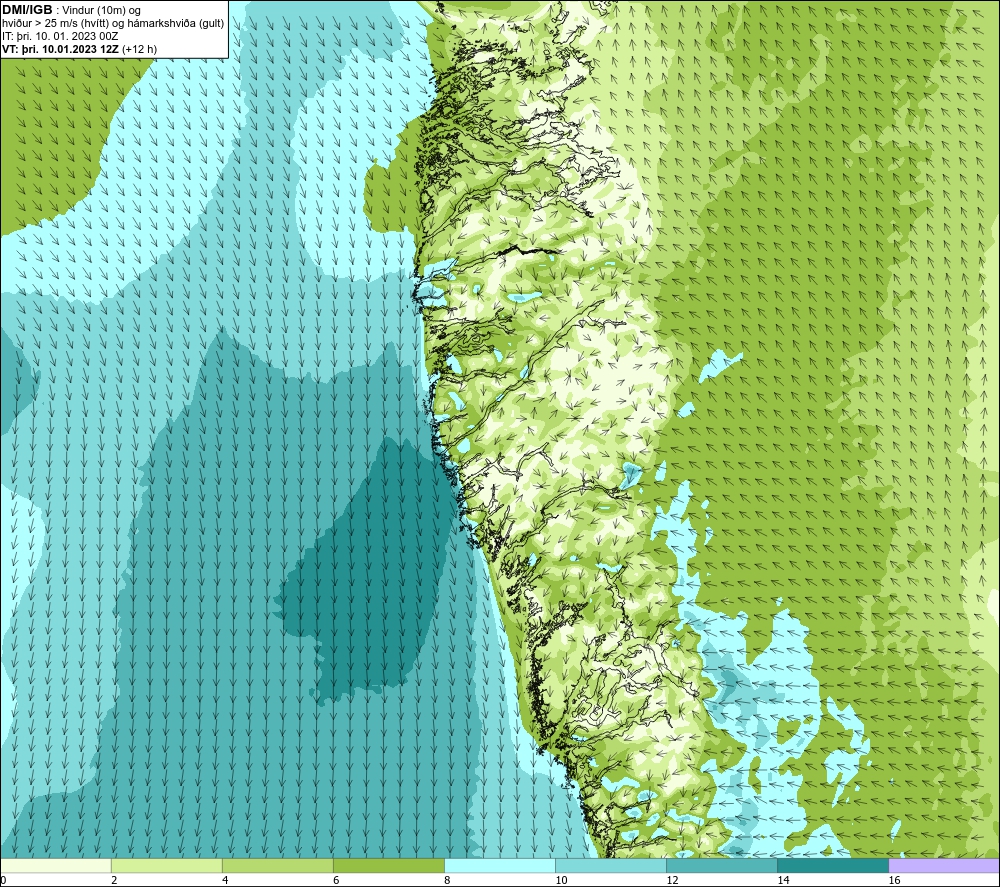Click the 'hviður > 25 m/s' description line
Image resolution: width=1000 pixels, height=887 pixels.
click(x=113, y=24)
